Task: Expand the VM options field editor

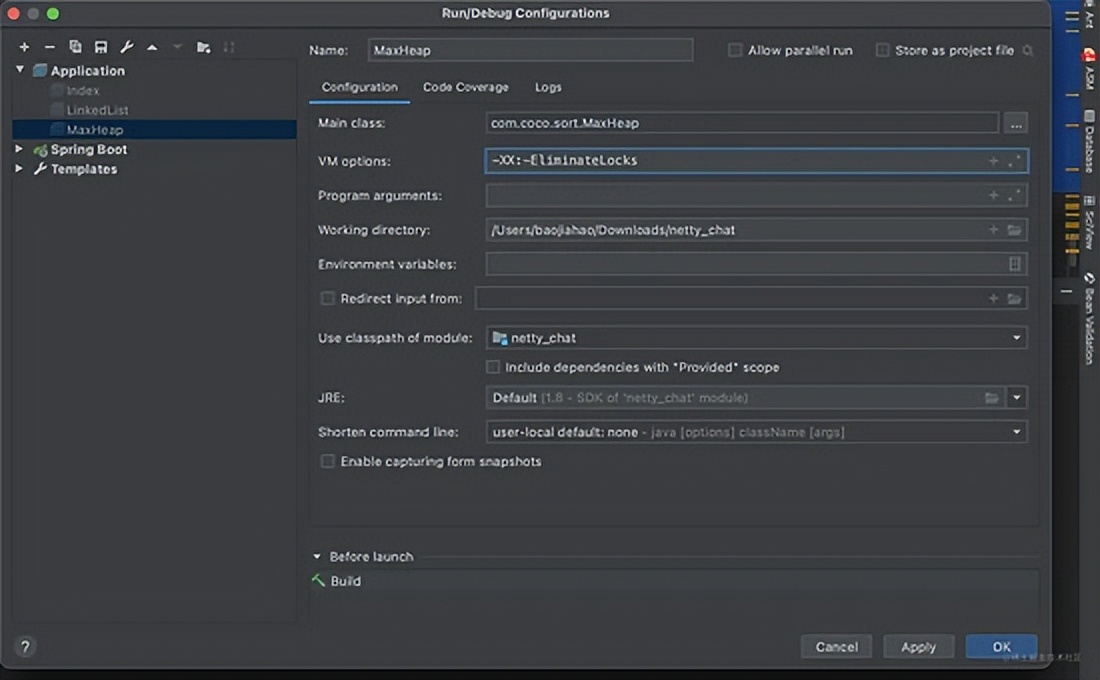Action: (x=1015, y=161)
